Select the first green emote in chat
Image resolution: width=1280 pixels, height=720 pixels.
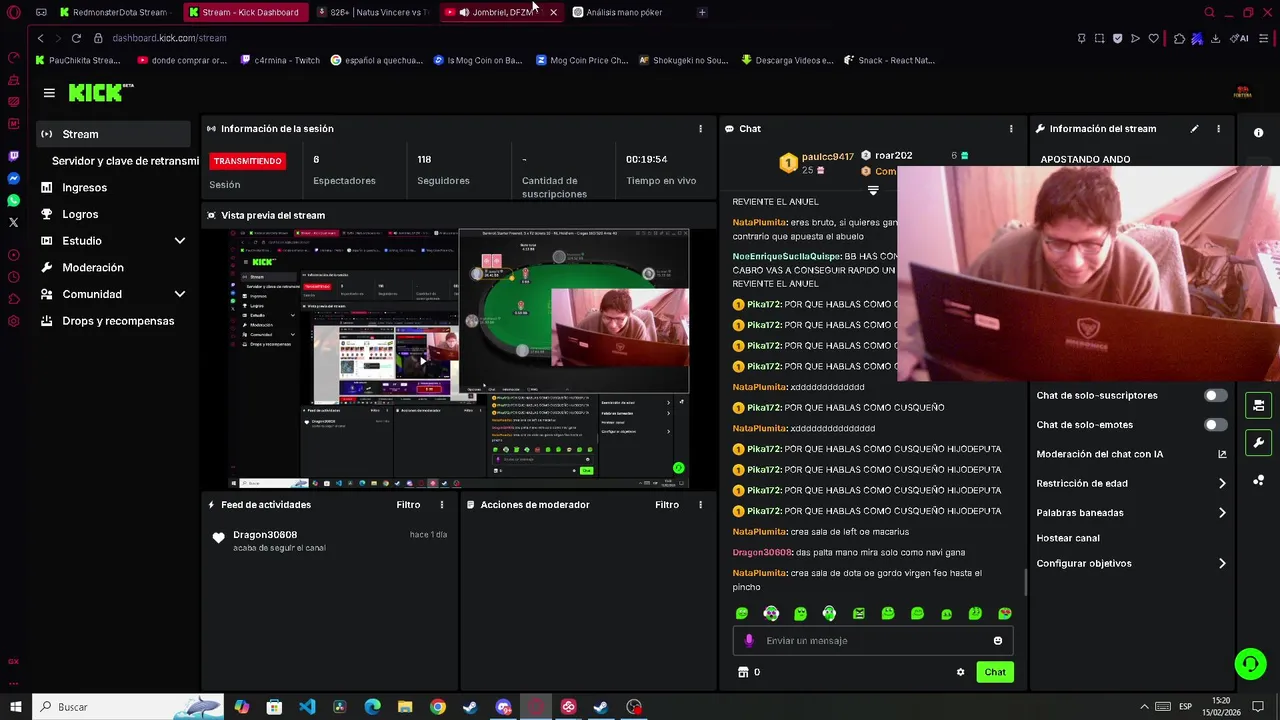pos(742,613)
